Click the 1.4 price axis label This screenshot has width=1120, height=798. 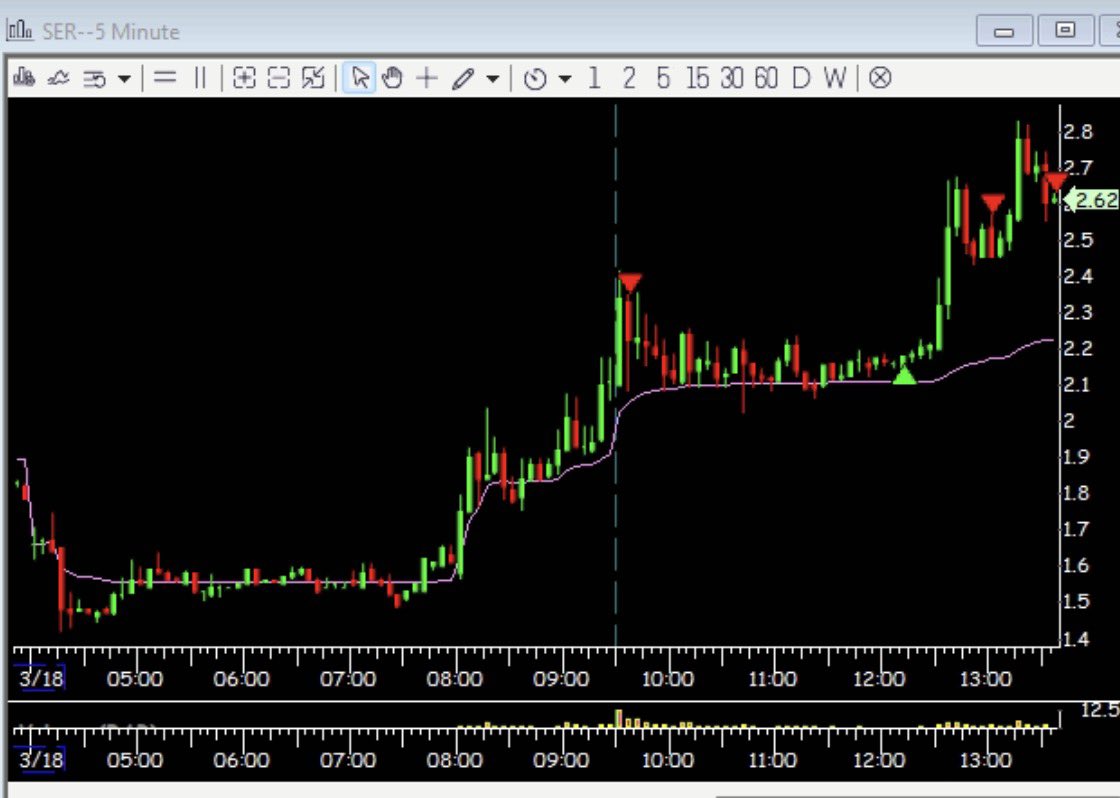coord(1076,639)
